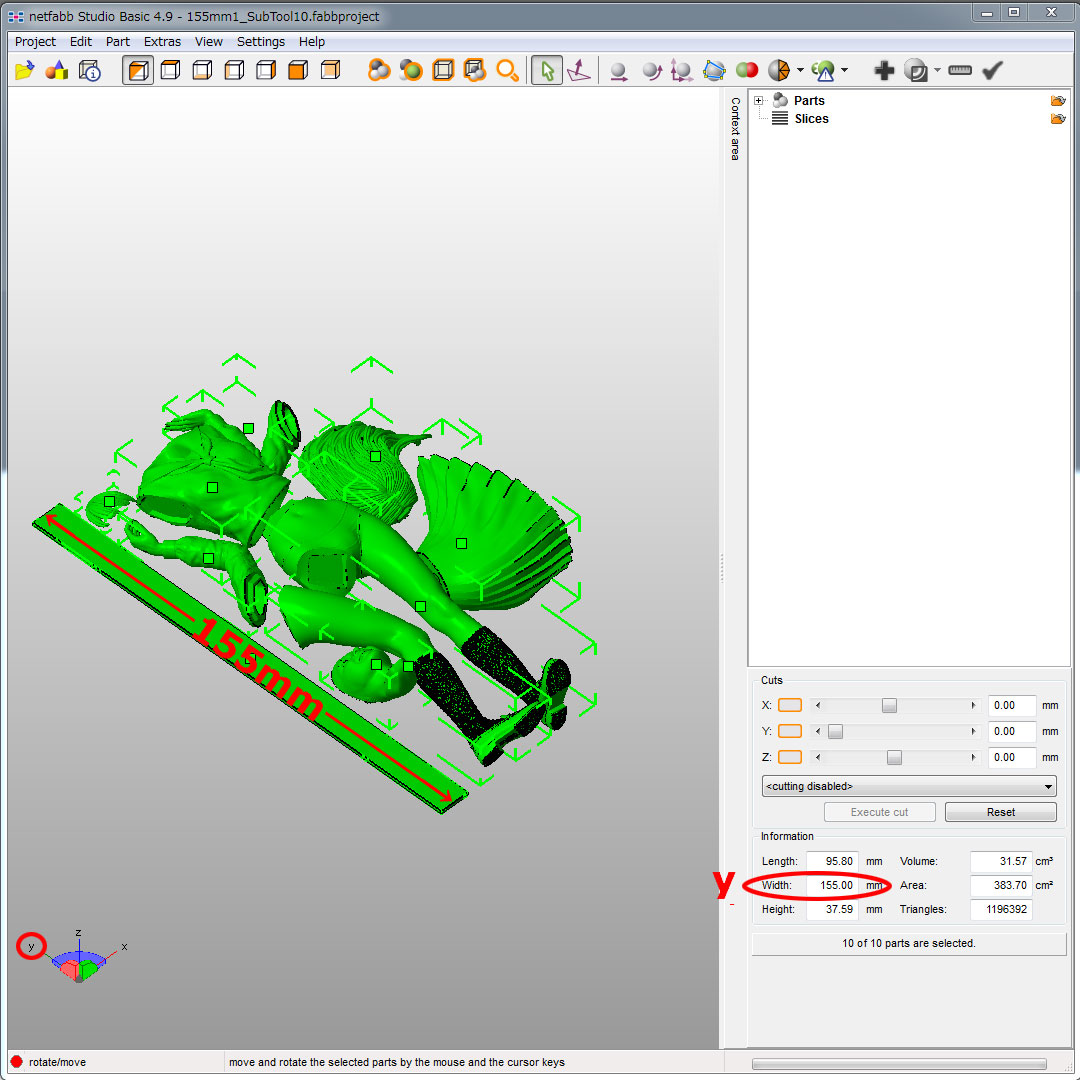The image size is (1080, 1080).
Task: Open the dropdown beside the gray sphere icon
Action: tap(937, 70)
